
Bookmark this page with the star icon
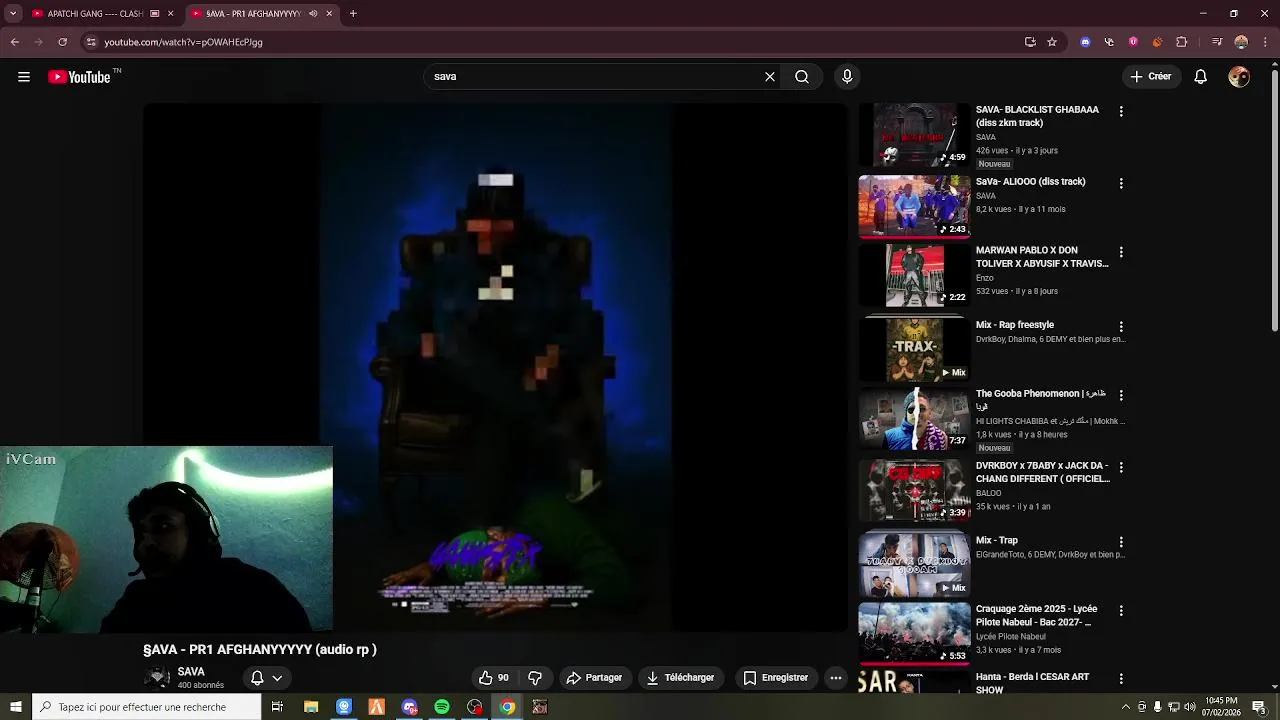click(1052, 42)
